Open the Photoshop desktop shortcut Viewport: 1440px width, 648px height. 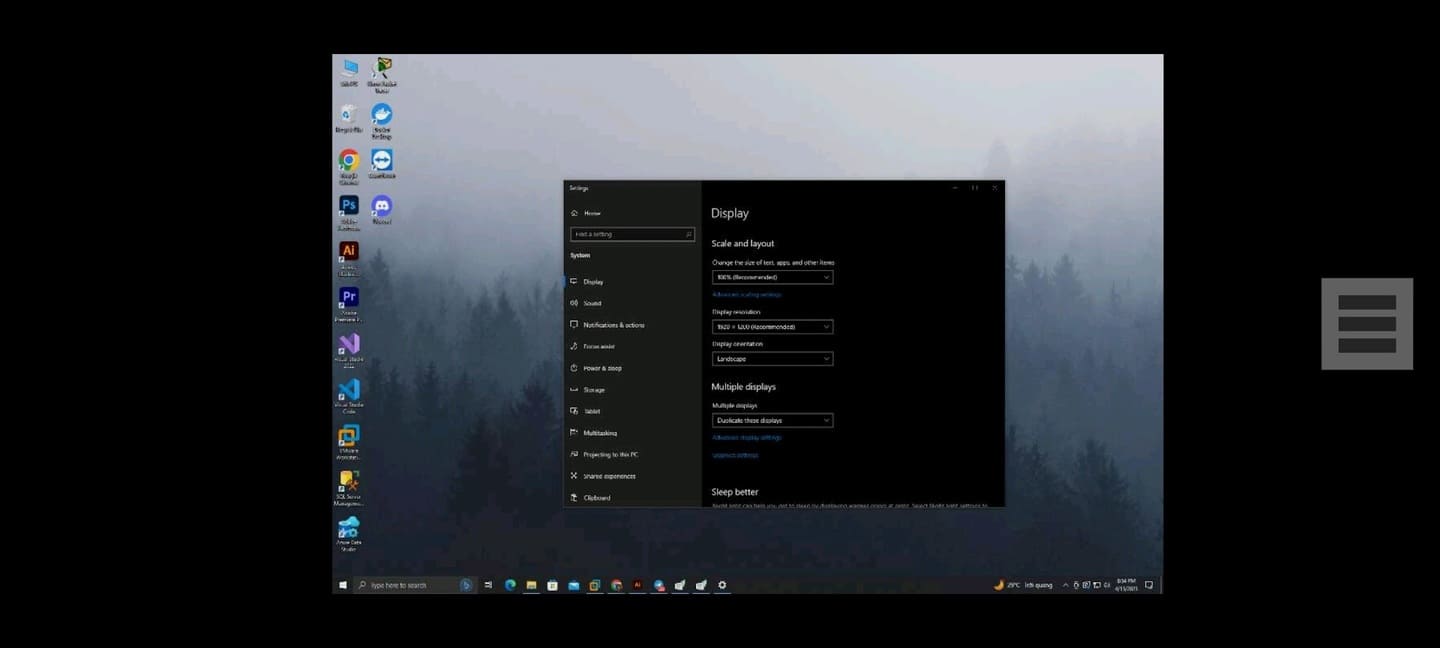349,212
